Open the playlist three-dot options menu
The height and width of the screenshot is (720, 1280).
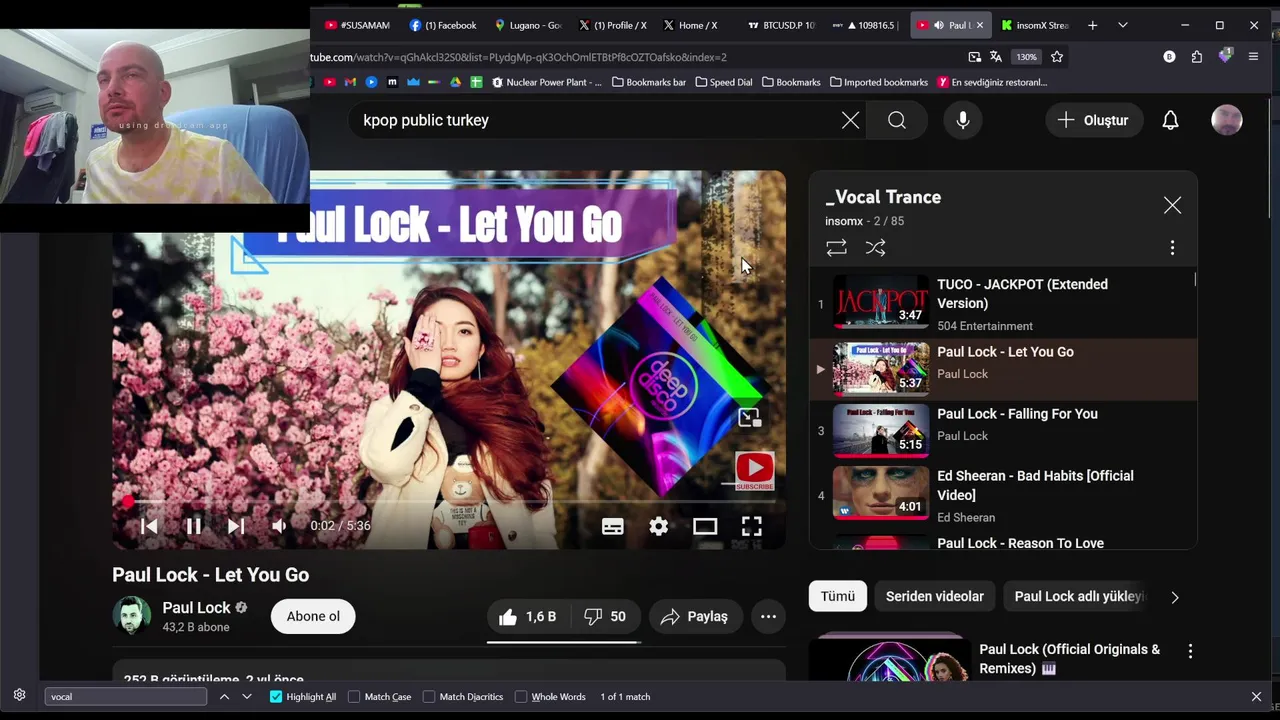pyautogui.click(x=1172, y=248)
